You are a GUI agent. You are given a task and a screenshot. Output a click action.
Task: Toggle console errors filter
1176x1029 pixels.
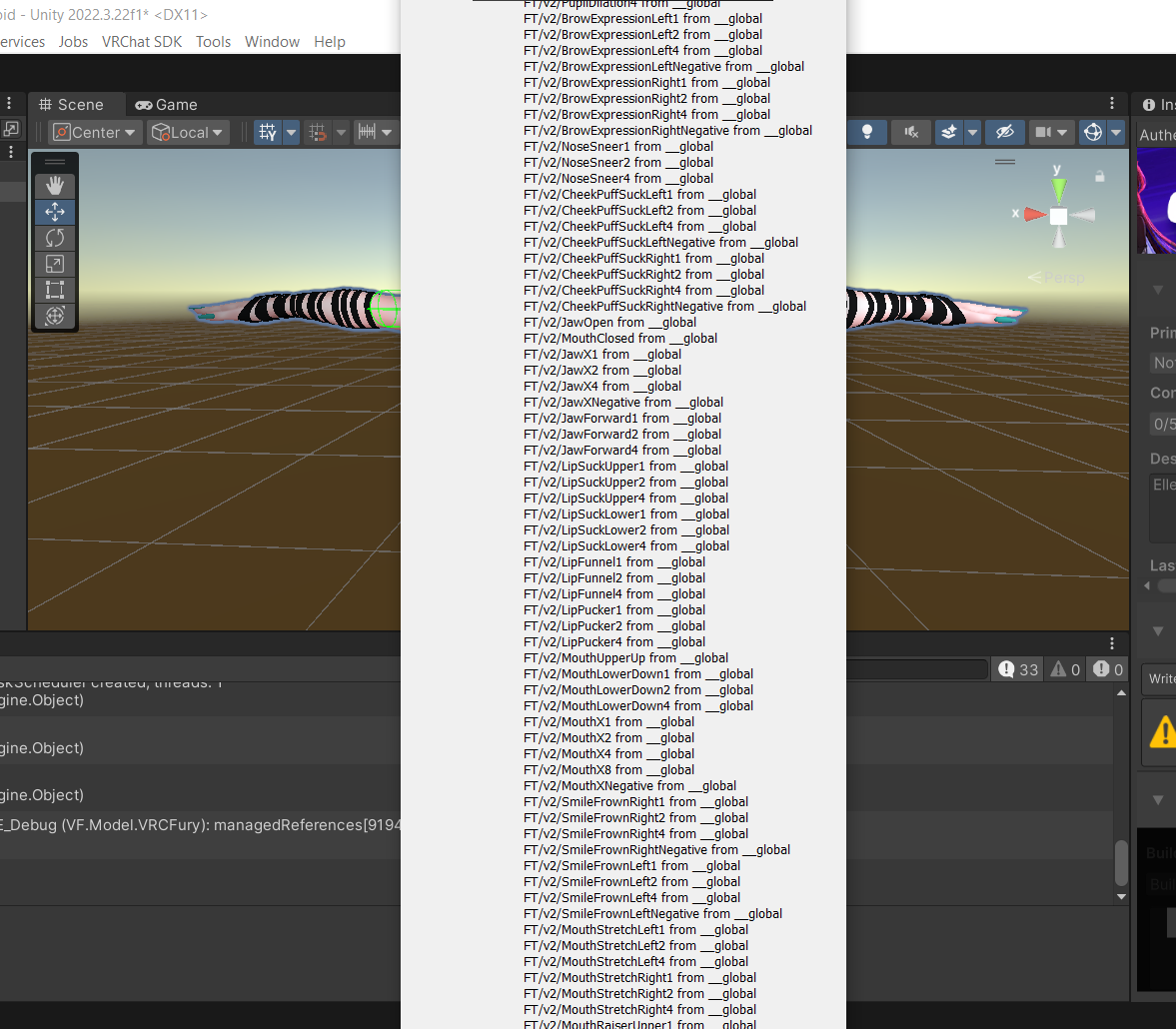[1108, 669]
